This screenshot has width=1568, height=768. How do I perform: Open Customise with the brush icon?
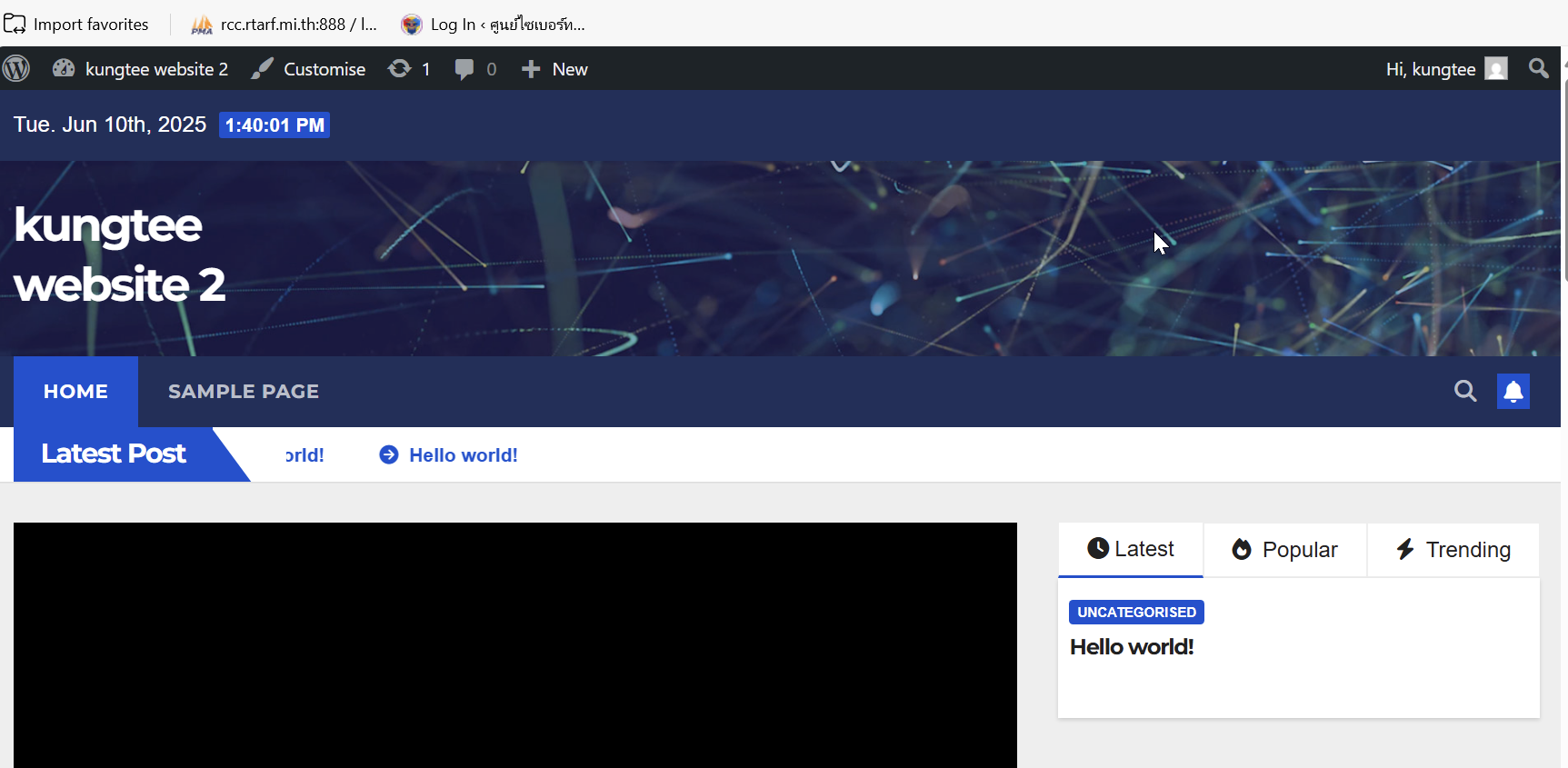pyautogui.click(x=309, y=69)
